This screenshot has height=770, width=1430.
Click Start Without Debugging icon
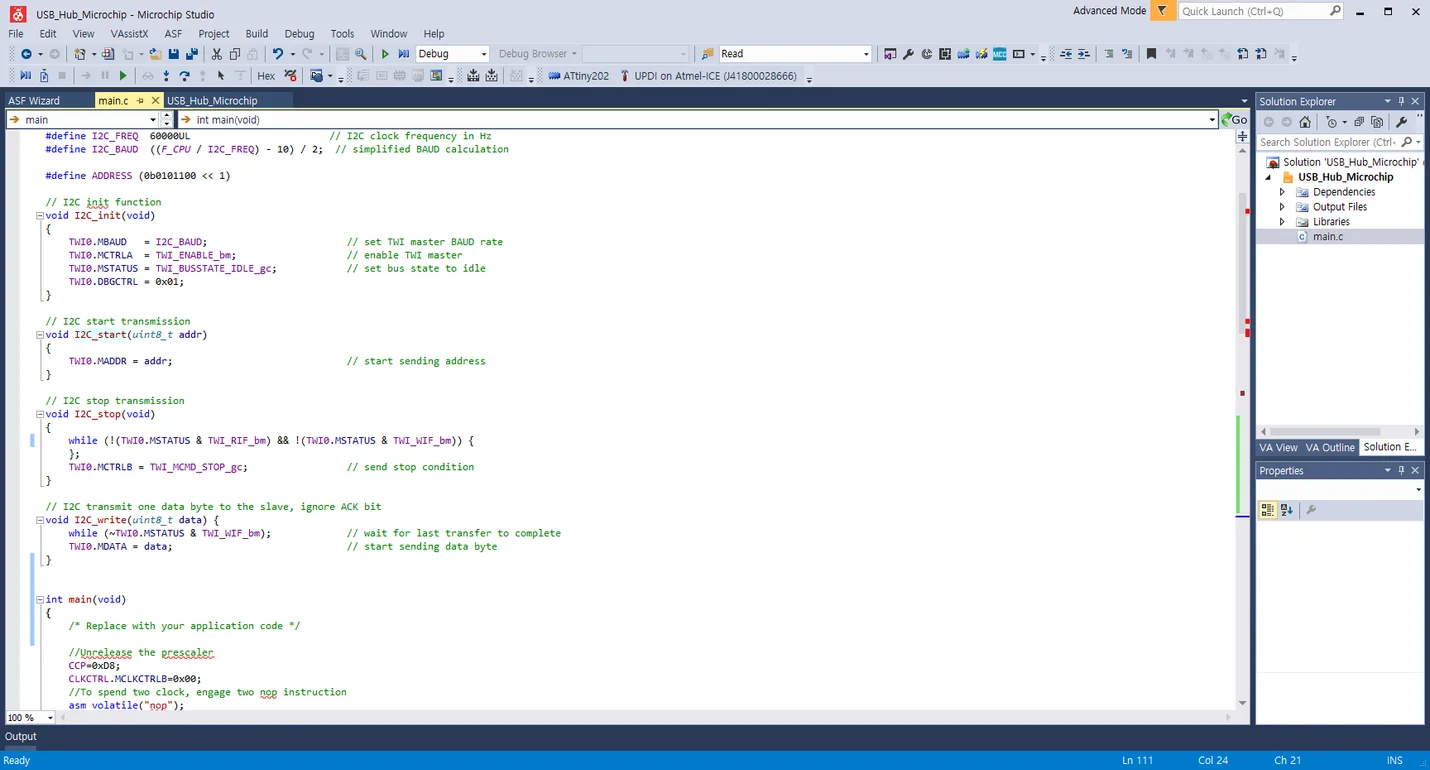click(x=404, y=54)
